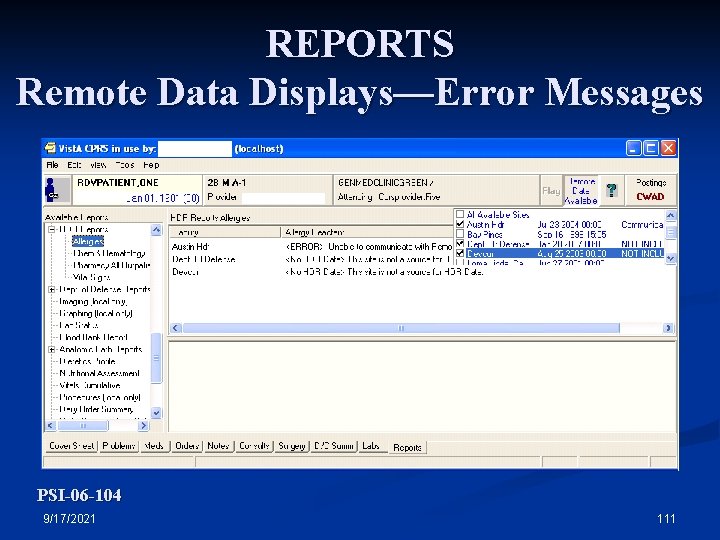The width and height of the screenshot is (720, 540).
Task: Click the up arrow in the remote sites list
Action: [x=670, y=215]
